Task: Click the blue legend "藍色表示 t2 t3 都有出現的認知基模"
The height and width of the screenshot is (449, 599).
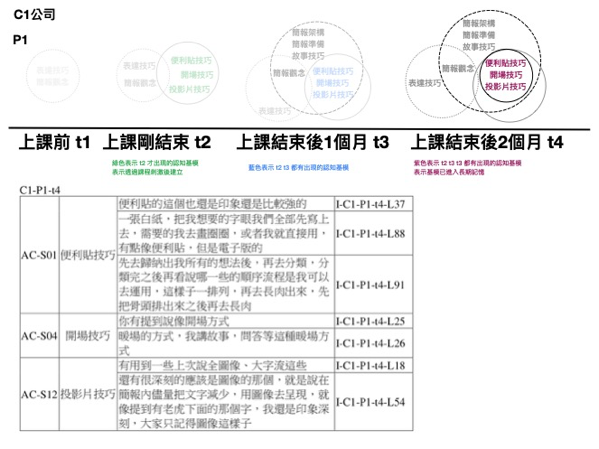Action: (298, 167)
